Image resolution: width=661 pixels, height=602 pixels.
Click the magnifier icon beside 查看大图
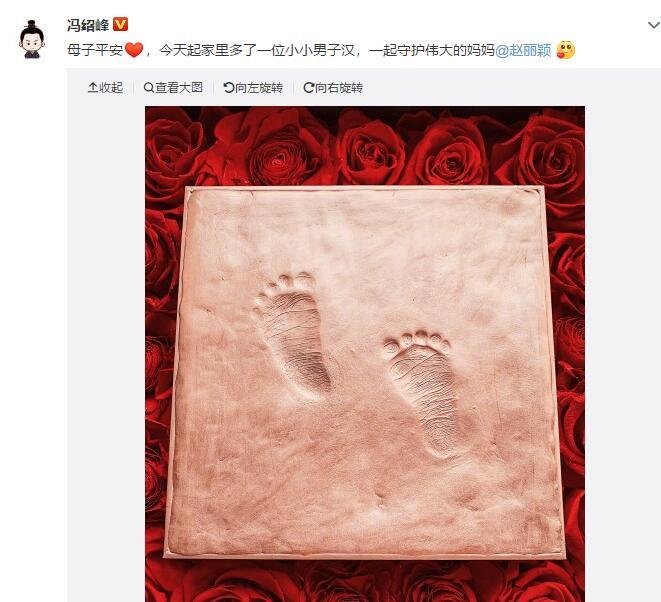(x=149, y=88)
